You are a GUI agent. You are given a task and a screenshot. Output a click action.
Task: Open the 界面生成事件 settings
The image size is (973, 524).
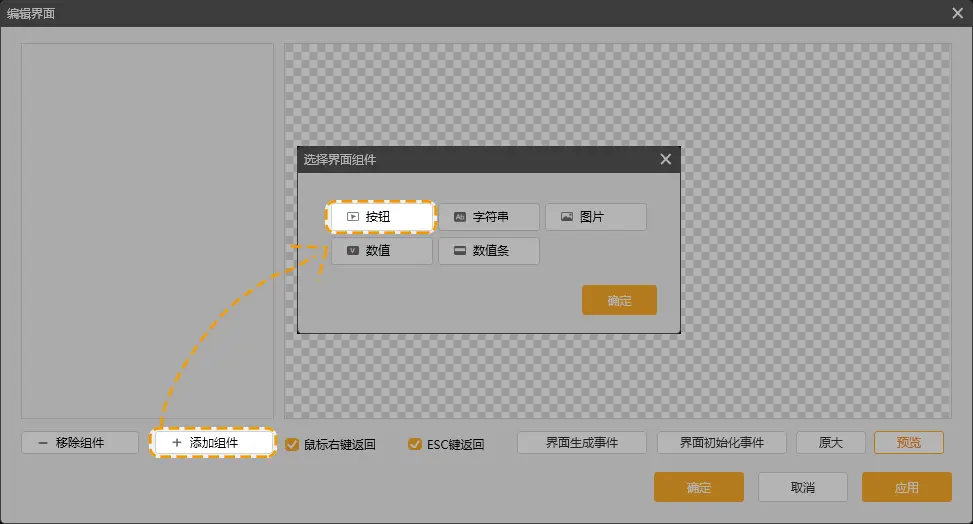[581, 442]
